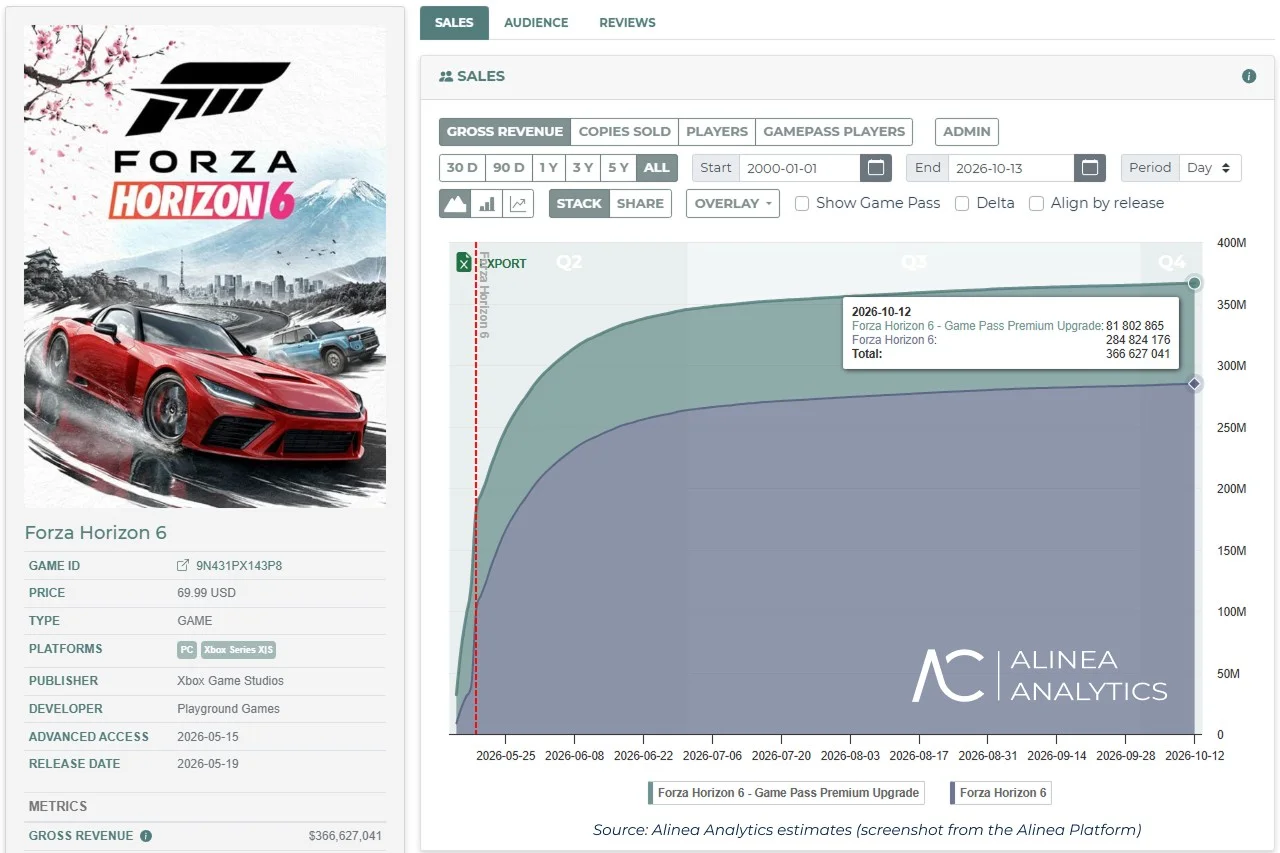This screenshot has width=1280, height=853.
Task: Set range to 1 Y
Action: 548,168
